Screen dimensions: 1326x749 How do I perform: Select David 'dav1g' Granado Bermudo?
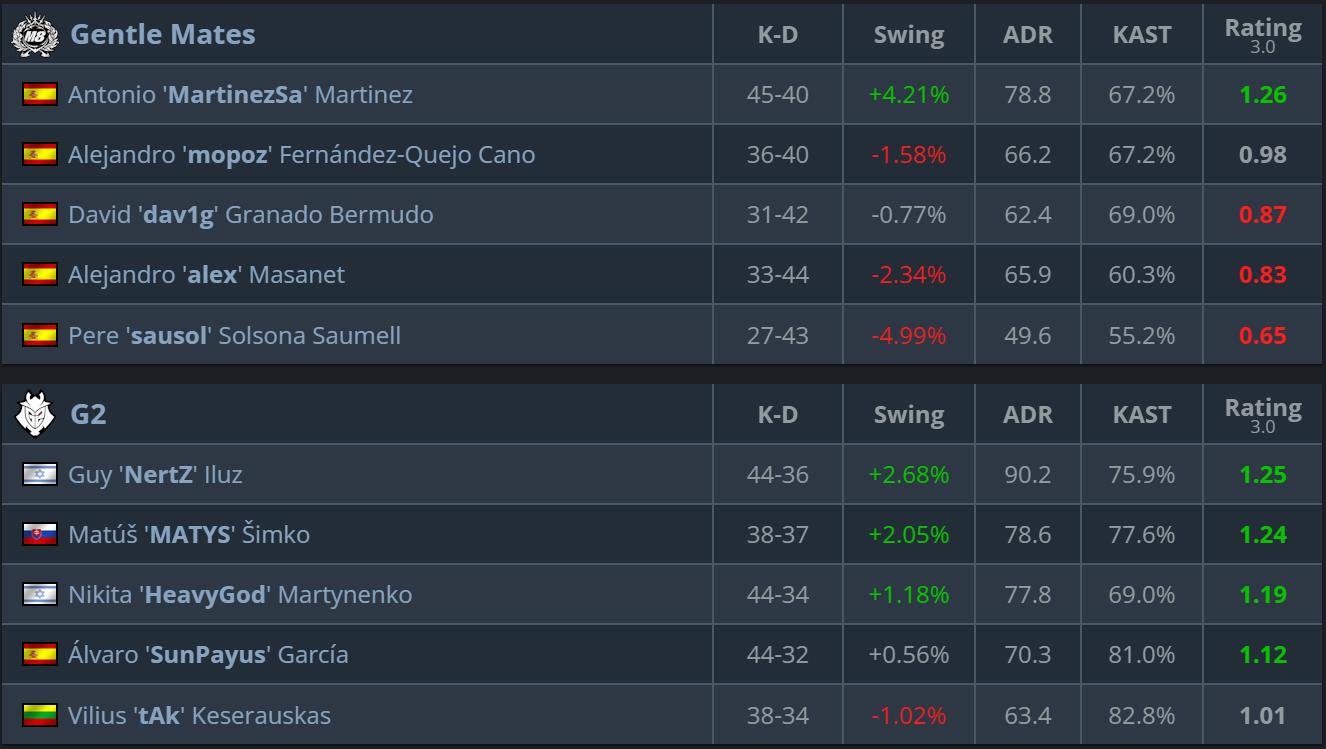pos(250,215)
